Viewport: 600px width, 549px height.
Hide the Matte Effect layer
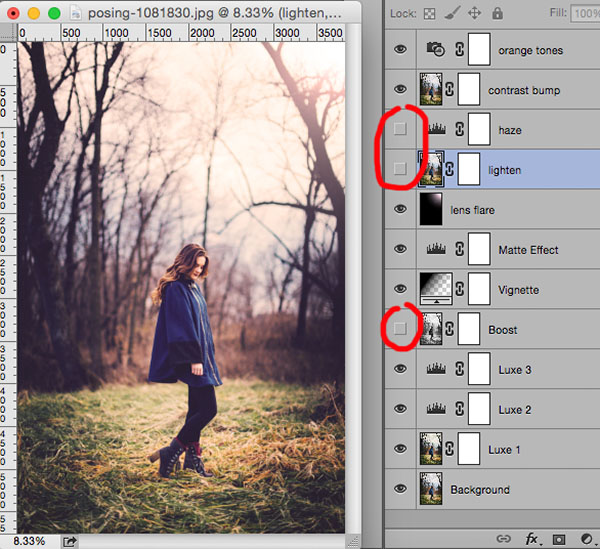(400, 249)
